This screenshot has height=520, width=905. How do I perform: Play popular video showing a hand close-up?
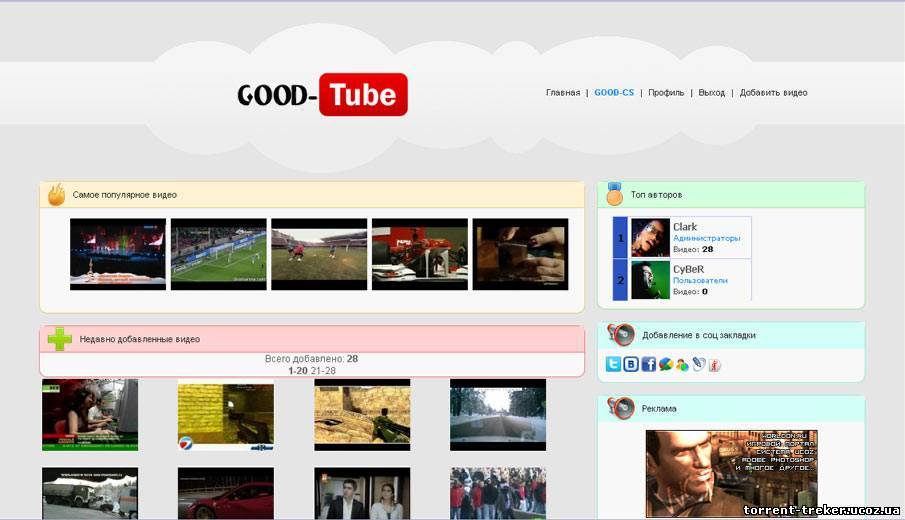pyautogui.click(x=520, y=254)
